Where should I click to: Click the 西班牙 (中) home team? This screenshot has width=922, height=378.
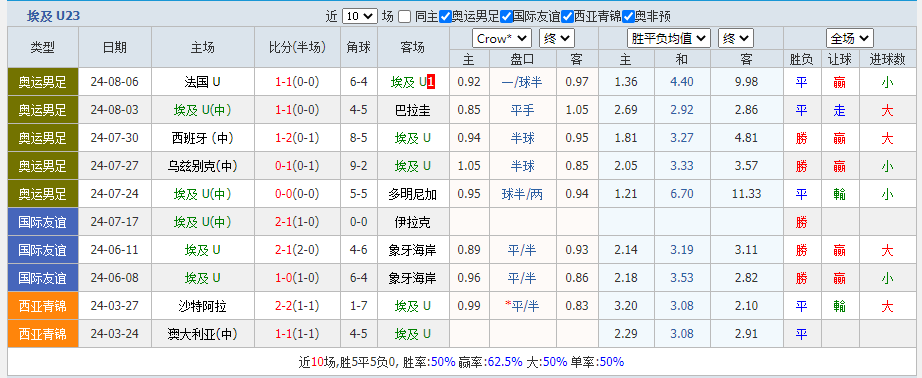[202, 138]
